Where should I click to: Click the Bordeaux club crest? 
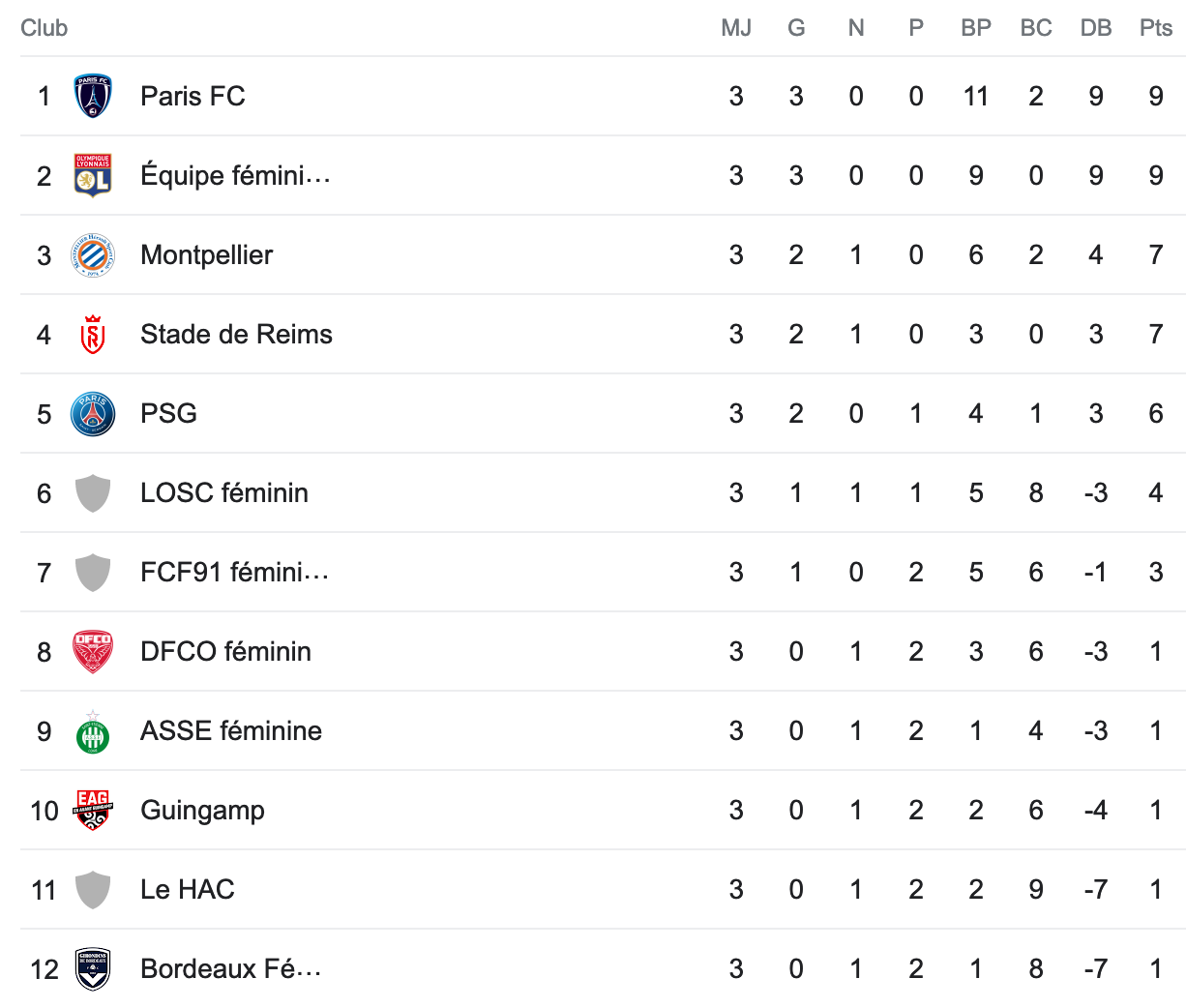[x=93, y=969]
